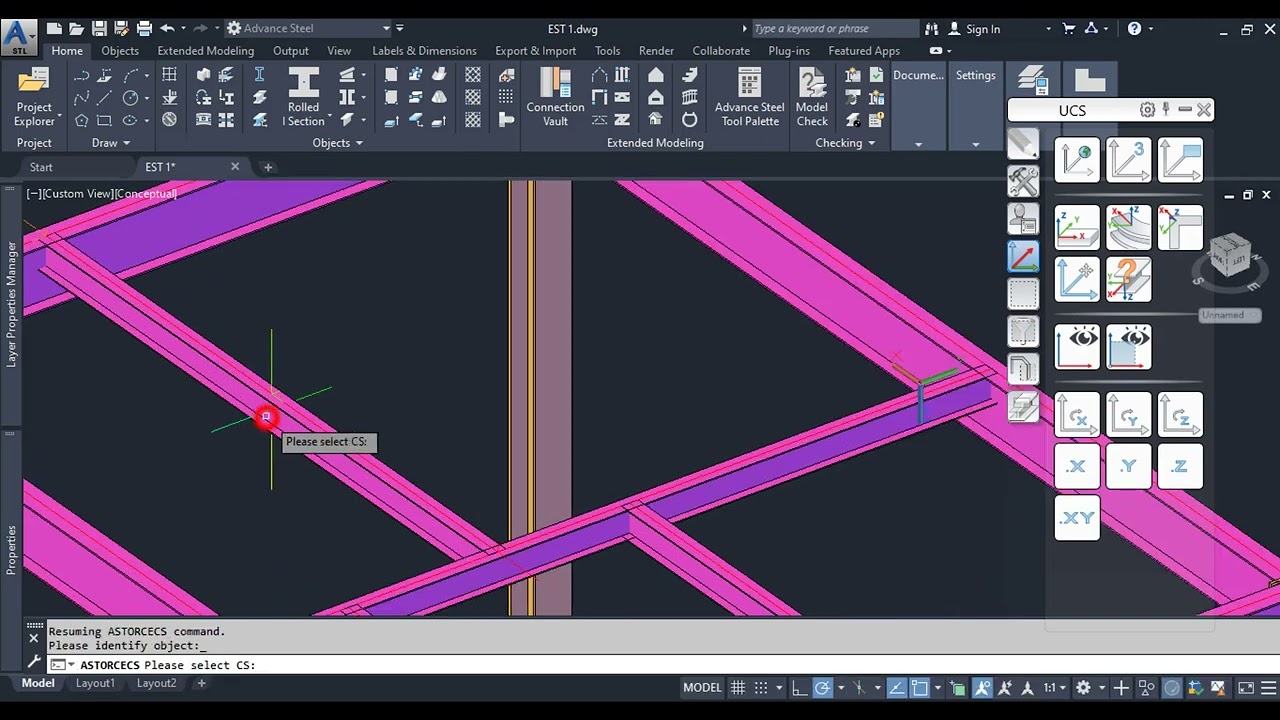The height and width of the screenshot is (720, 1280).
Task: Click the Unnamed UCS label under the ViewCube
Action: (x=1230, y=315)
